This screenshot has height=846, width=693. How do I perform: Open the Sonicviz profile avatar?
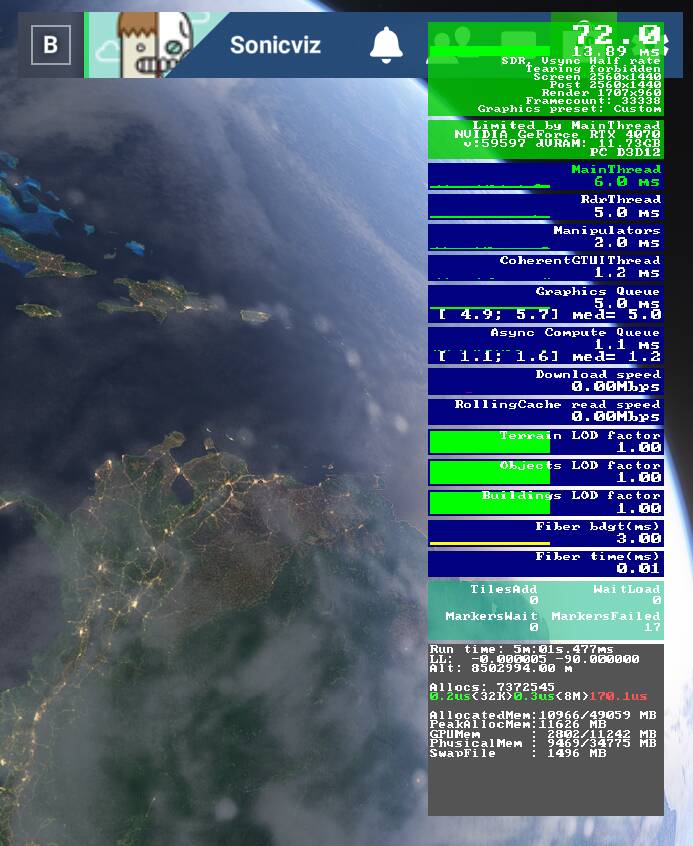pyautogui.click(x=155, y=45)
